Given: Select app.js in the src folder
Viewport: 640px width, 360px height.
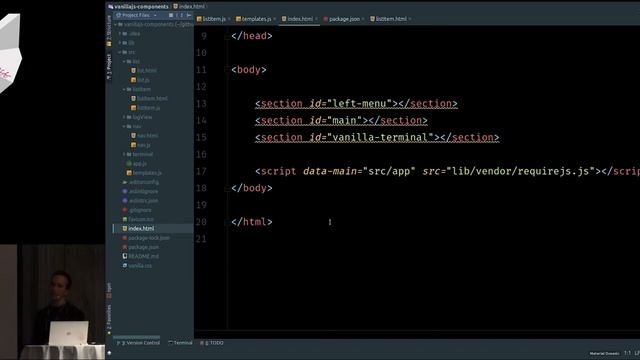Looking at the screenshot, I should (137, 163).
